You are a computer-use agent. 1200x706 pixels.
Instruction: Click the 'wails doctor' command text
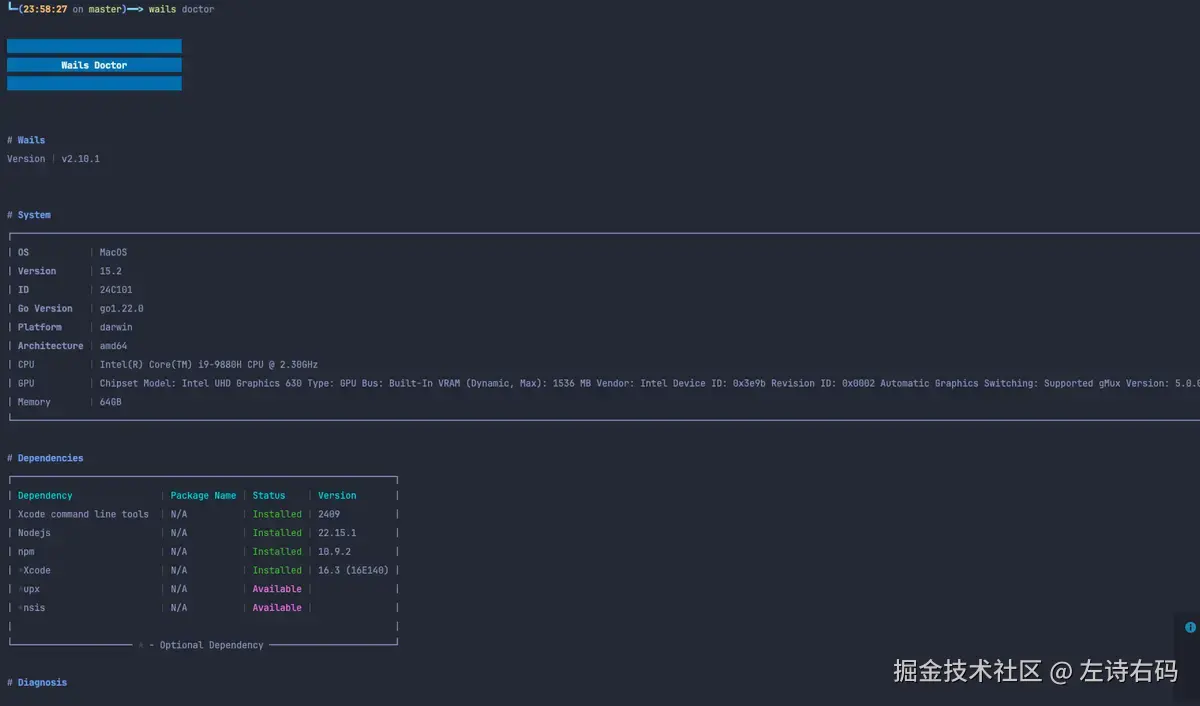pyautogui.click(x=181, y=9)
